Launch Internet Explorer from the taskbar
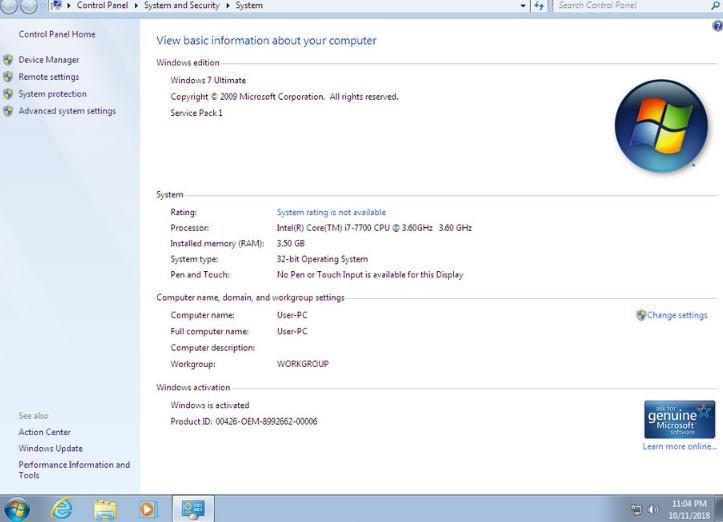723x522 pixels. click(x=61, y=509)
